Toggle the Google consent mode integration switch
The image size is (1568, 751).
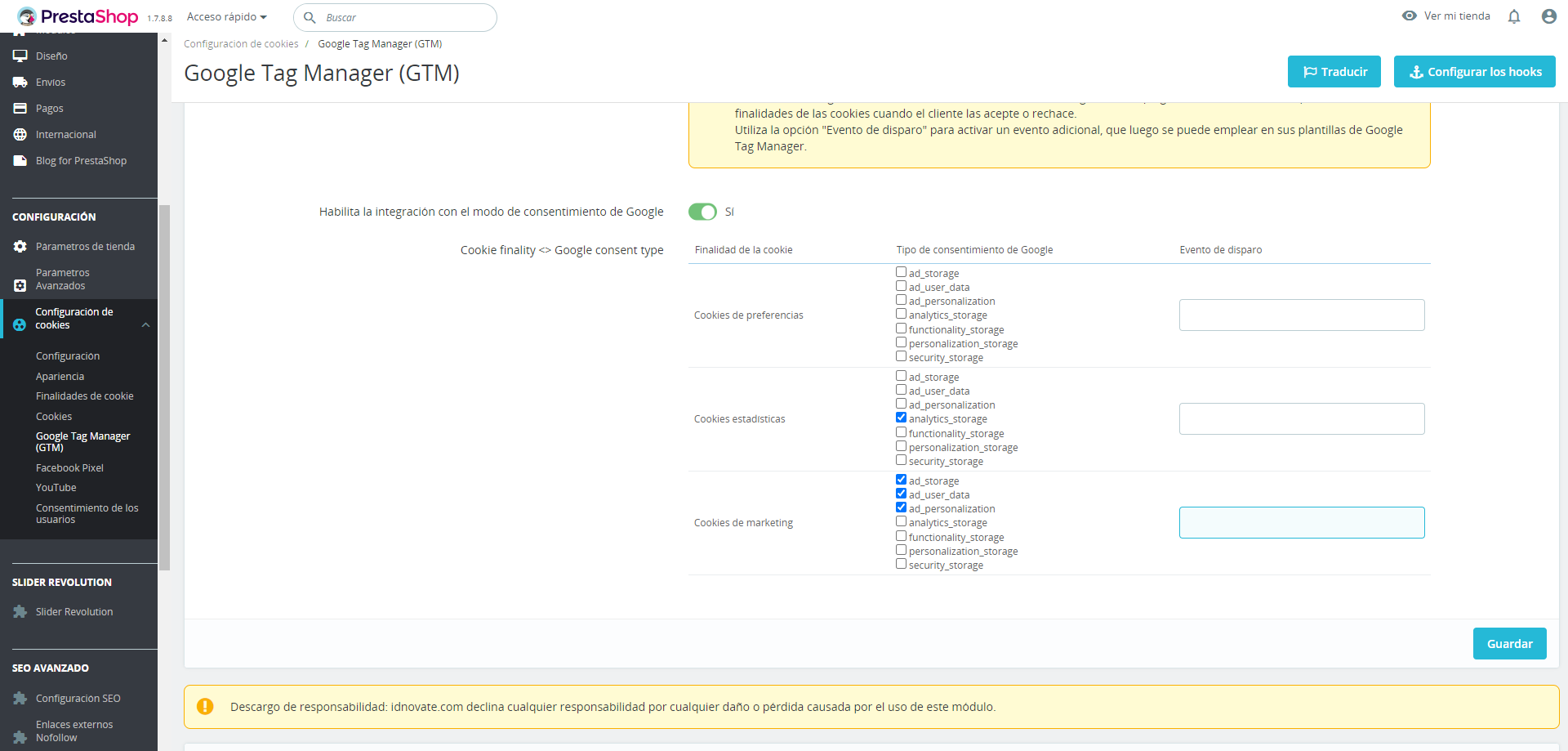(x=702, y=212)
